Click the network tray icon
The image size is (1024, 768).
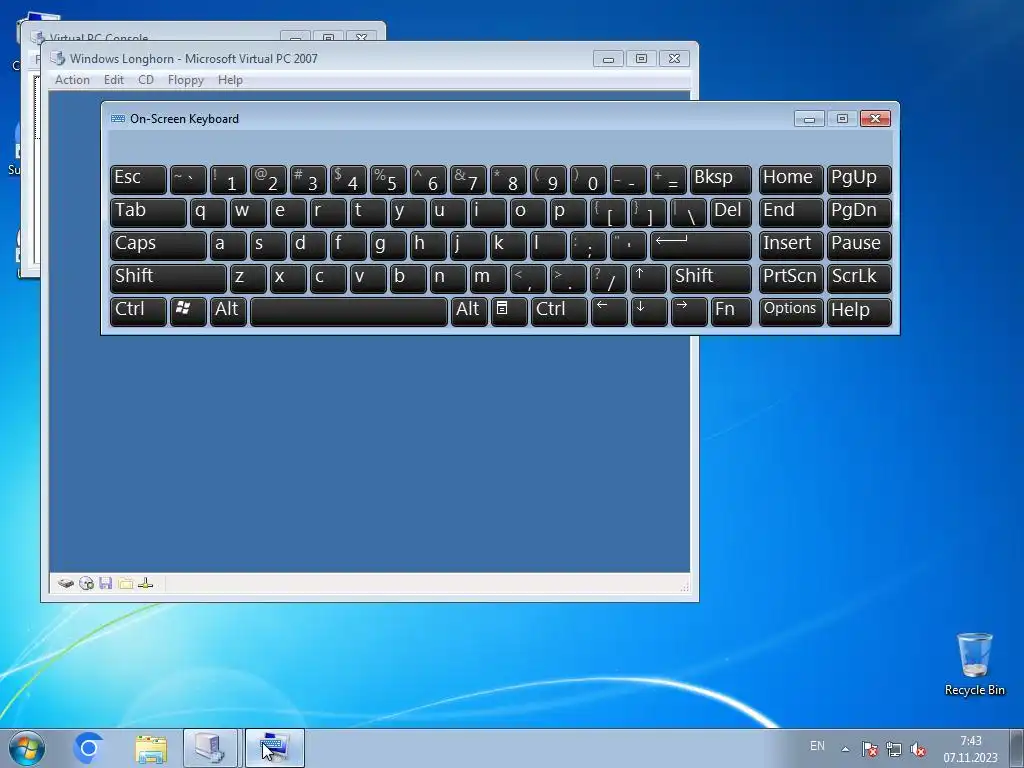(894, 749)
